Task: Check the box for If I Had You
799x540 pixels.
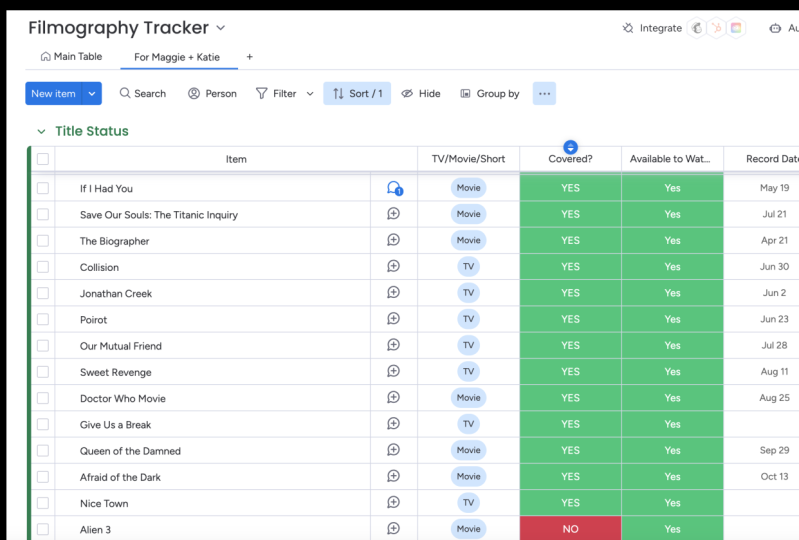Action: point(43,188)
